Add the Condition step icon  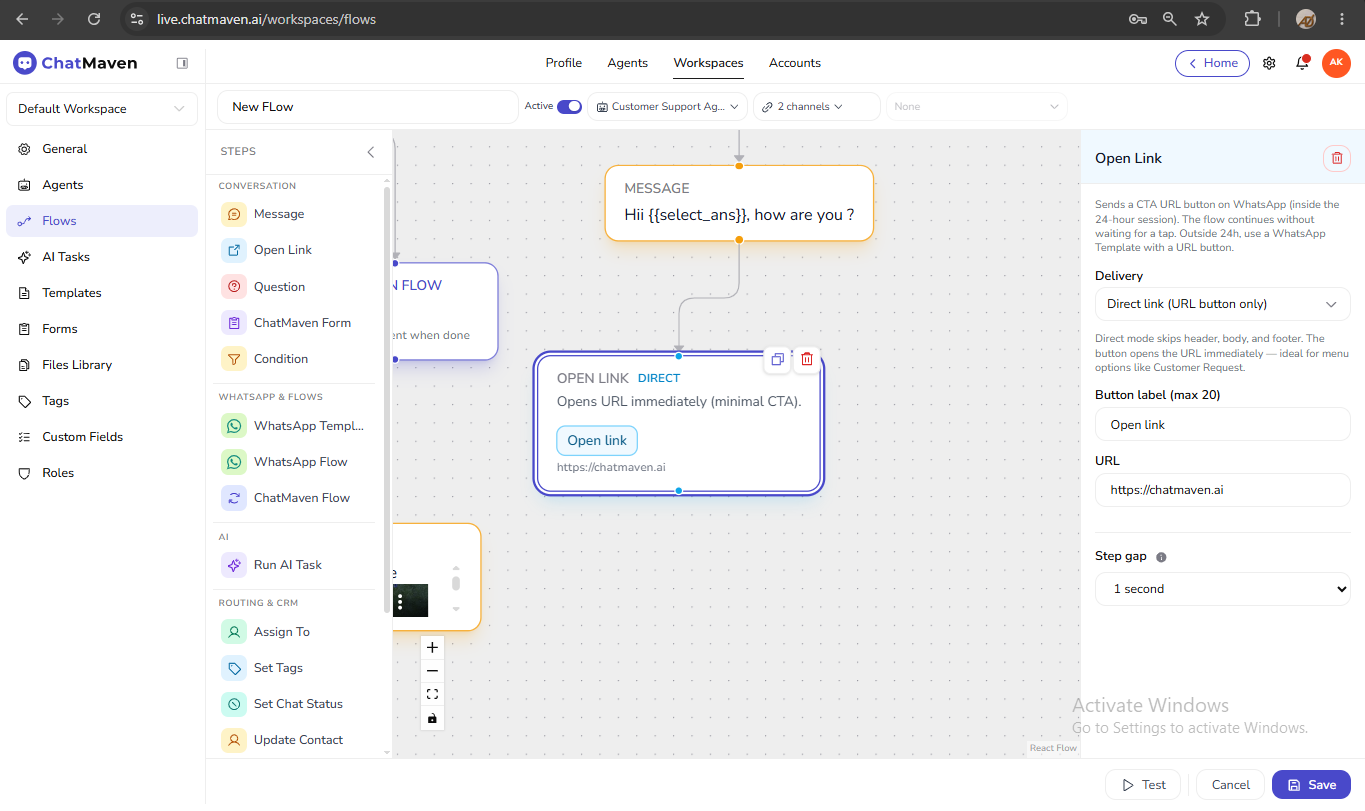click(234, 359)
